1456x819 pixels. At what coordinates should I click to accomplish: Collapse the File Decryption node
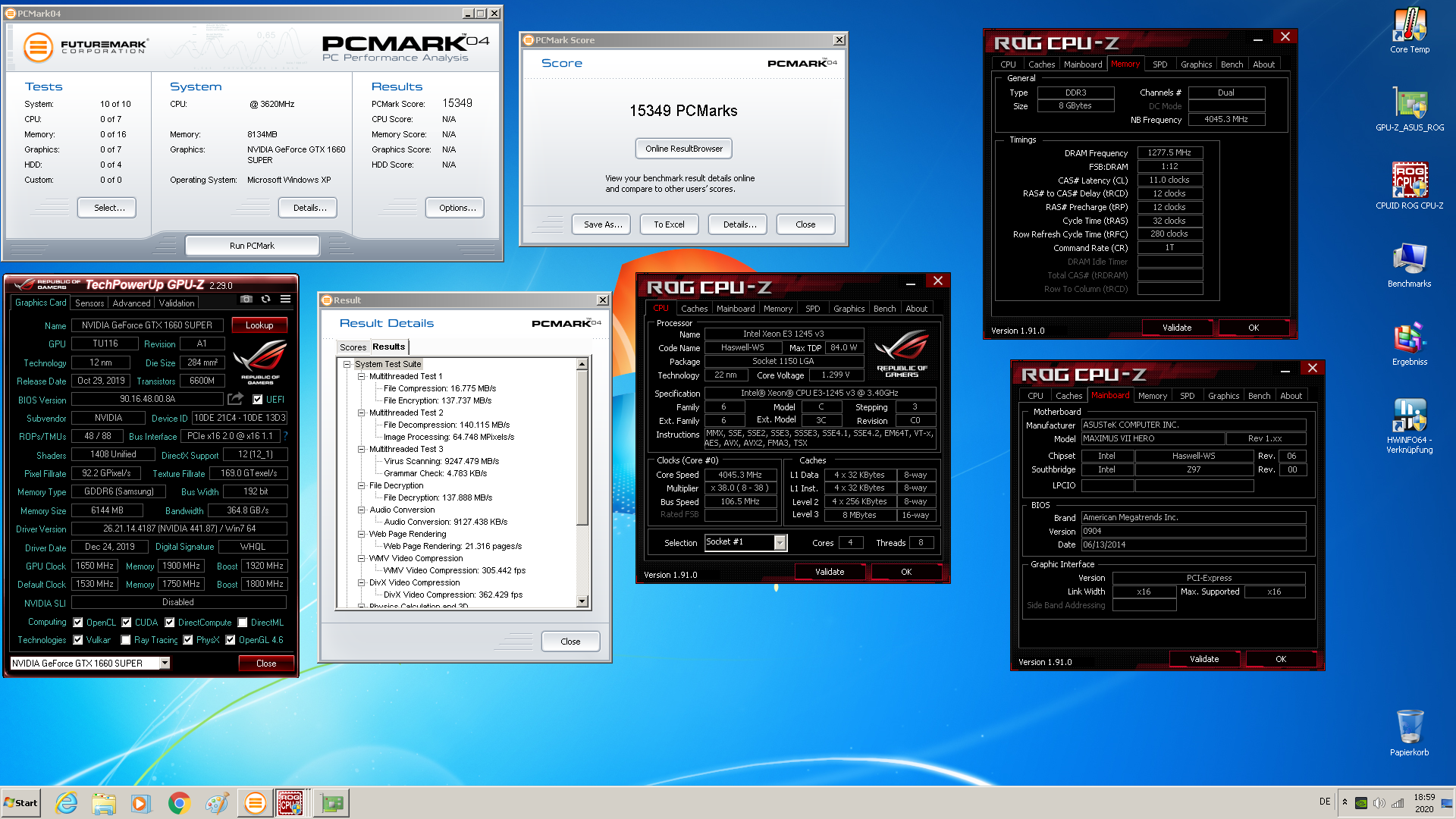point(362,486)
